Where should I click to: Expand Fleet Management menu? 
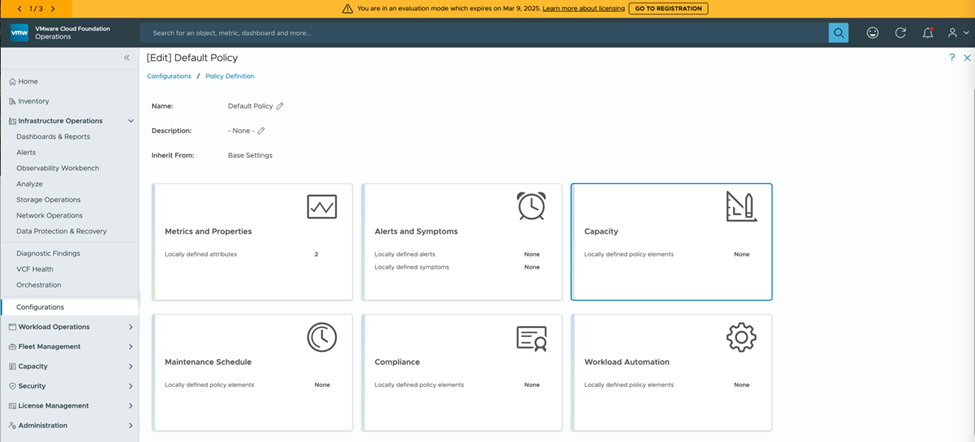(130, 347)
